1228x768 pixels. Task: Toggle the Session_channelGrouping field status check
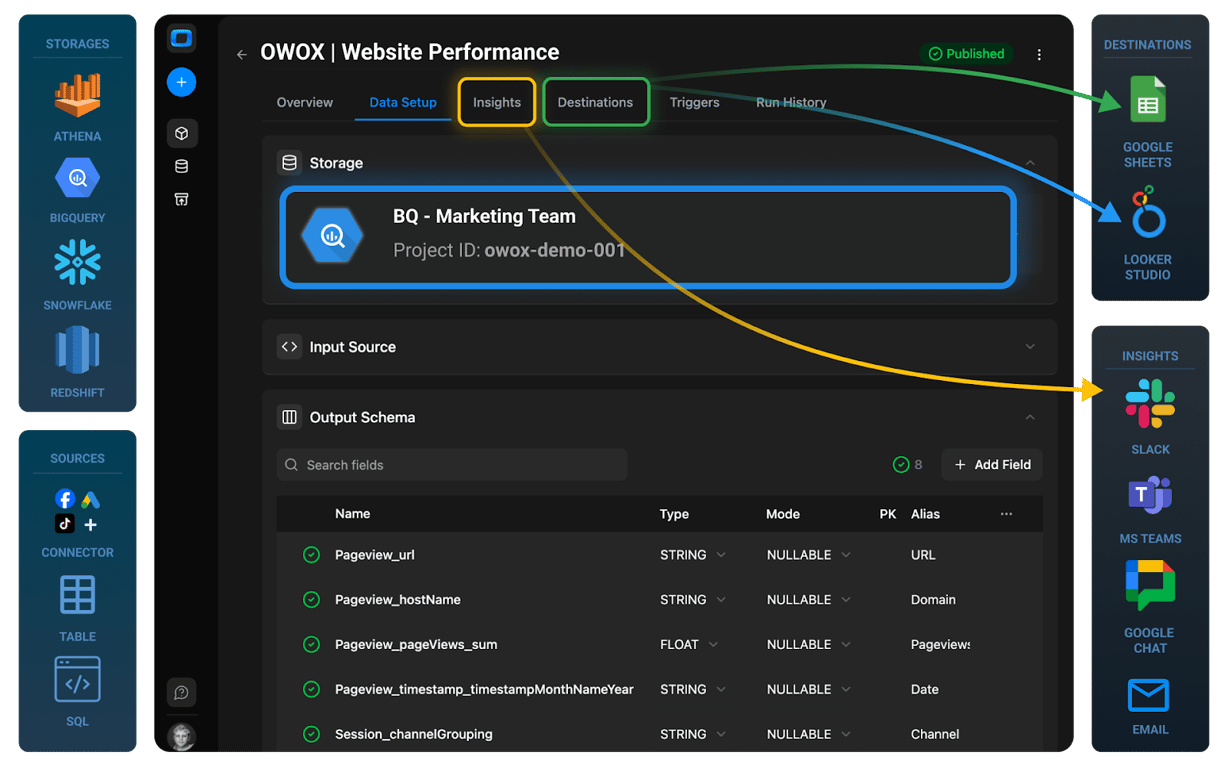(x=311, y=734)
